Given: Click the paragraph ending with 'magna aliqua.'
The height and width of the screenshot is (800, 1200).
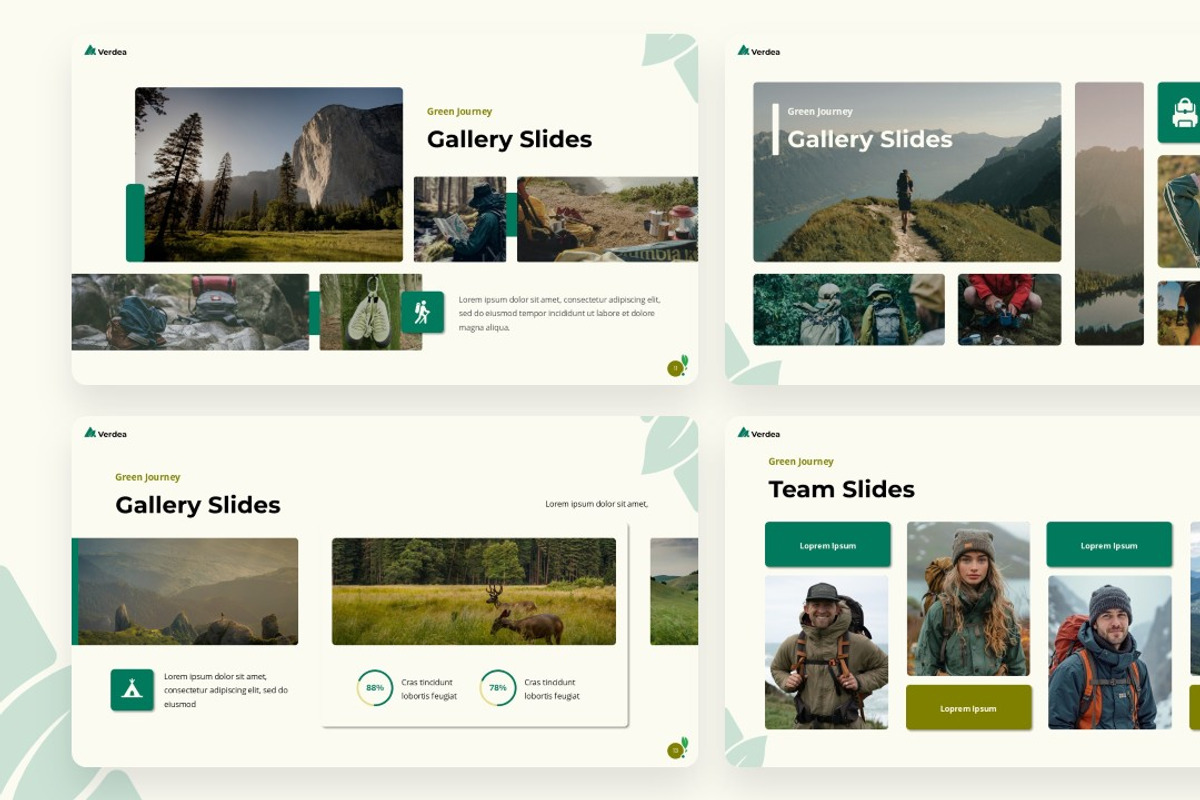Looking at the screenshot, I should 559,313.
